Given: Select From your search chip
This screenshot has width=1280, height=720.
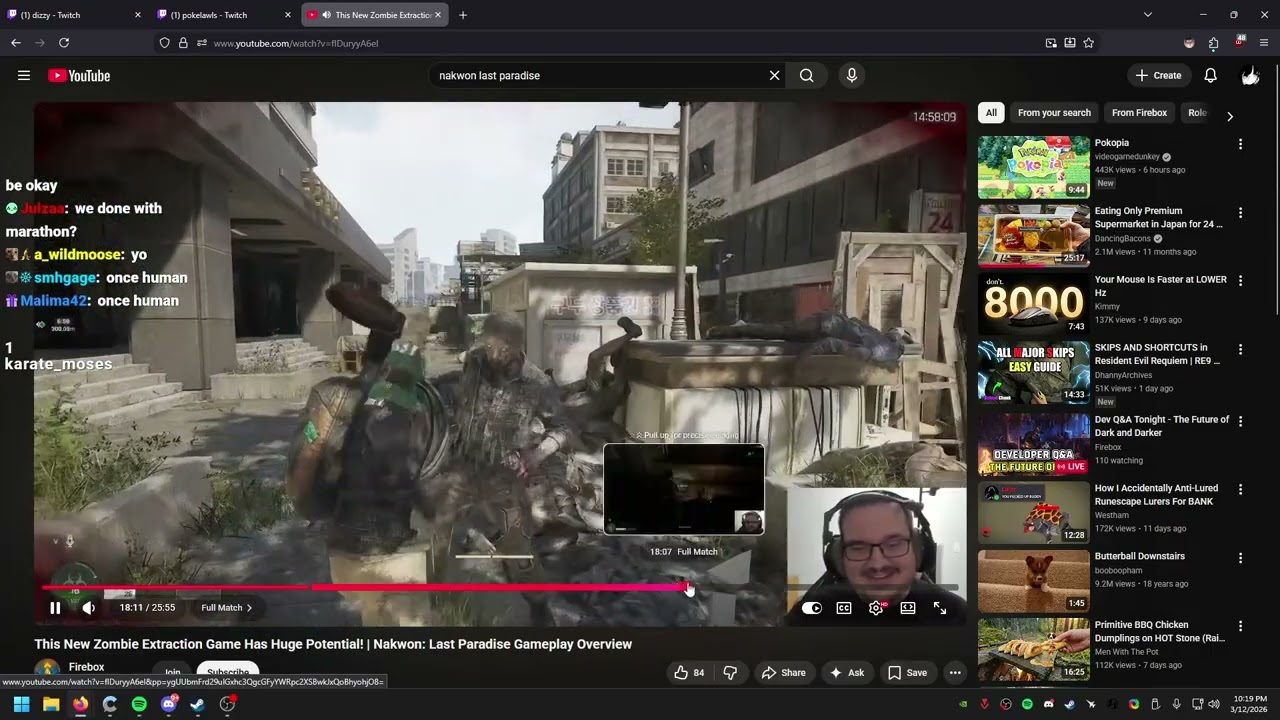Looking at the screenshot, I should [x=1054, y=113].
